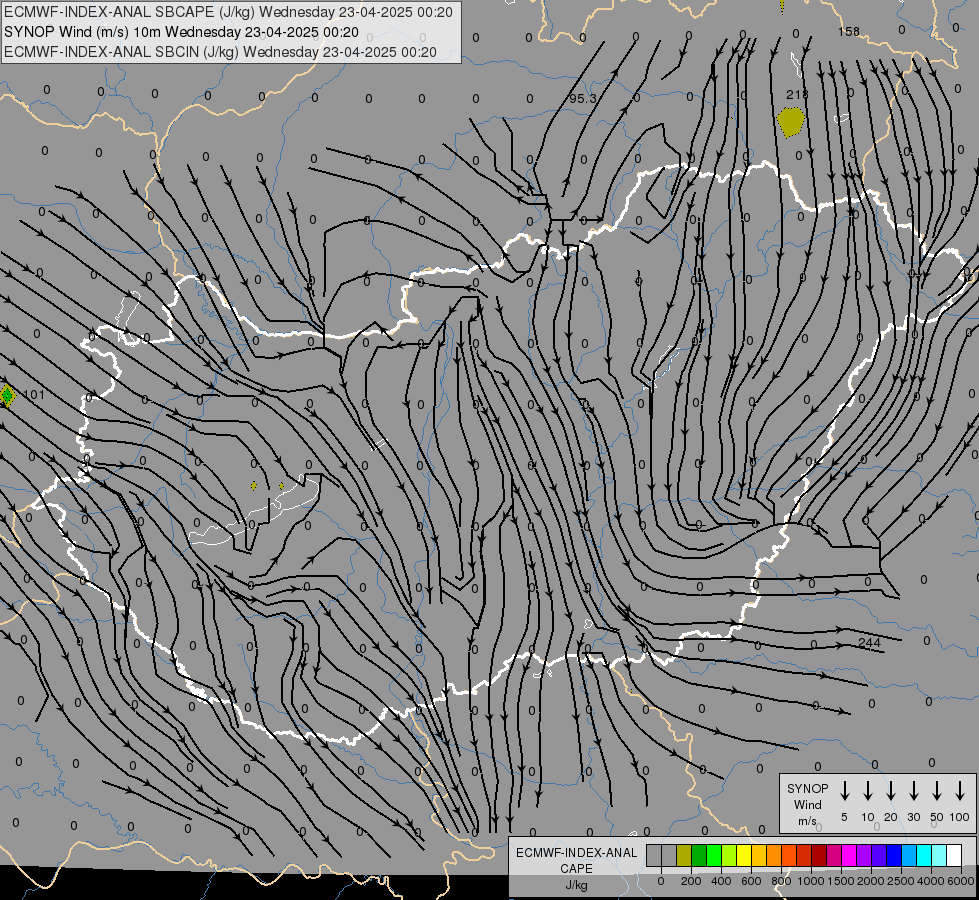979x900 pixels.
Task: Click the 10 m/s wind arrow in legend
Action: 868,791
